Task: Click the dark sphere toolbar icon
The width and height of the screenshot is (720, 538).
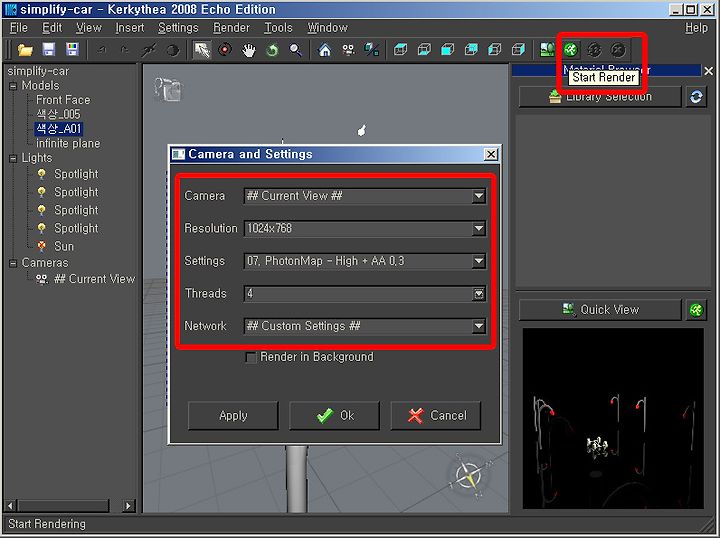Action: [173, 50]
